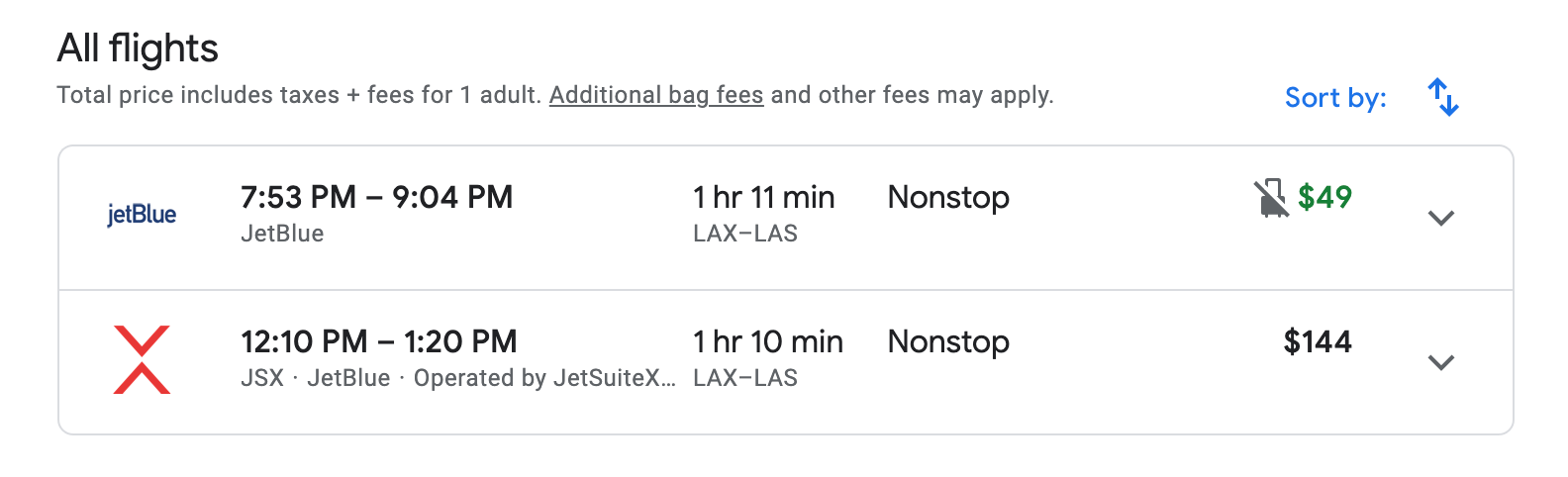The height and width of the screenshot is (477, 1568).
Task: Click the 7:53 PM – 9:04 PM departure times
Action: pyautogui.click(x=376, y=198)
